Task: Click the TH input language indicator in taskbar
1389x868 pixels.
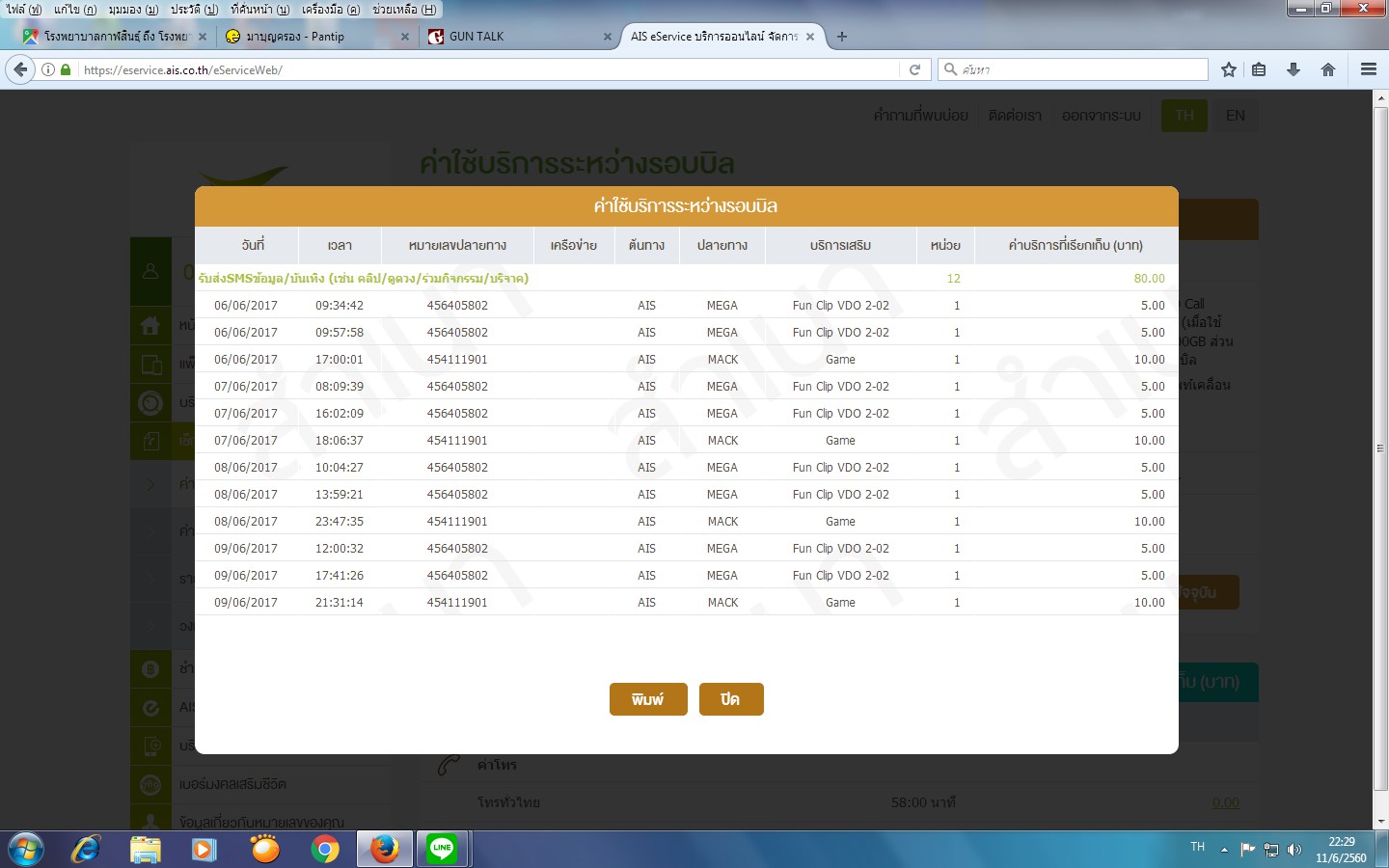Action: [1197, 847]
